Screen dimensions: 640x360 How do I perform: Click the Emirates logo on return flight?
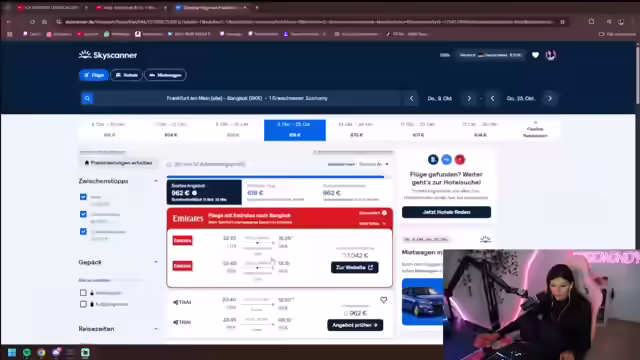pos(182,266)
